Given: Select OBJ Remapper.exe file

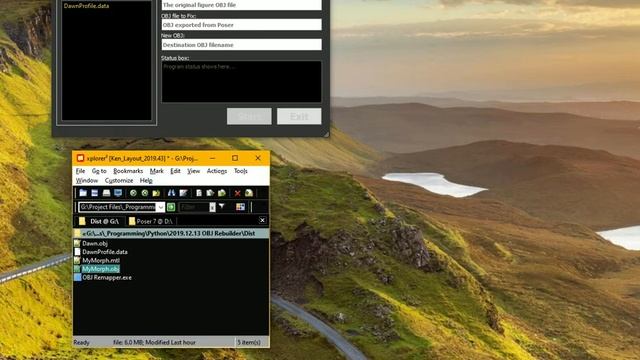Looking at the screenshot, I should 107,278.
